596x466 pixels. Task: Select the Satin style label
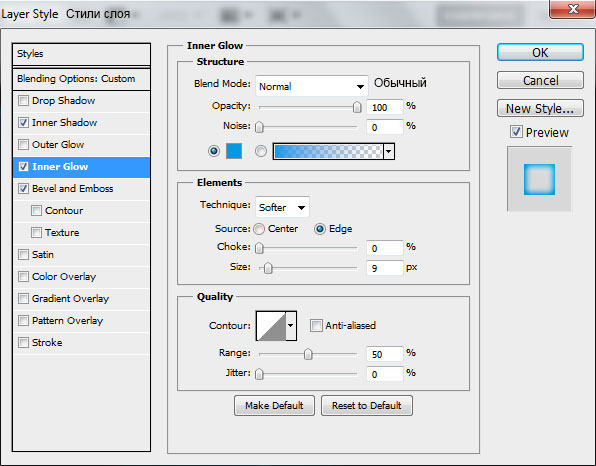click(43, 255)
